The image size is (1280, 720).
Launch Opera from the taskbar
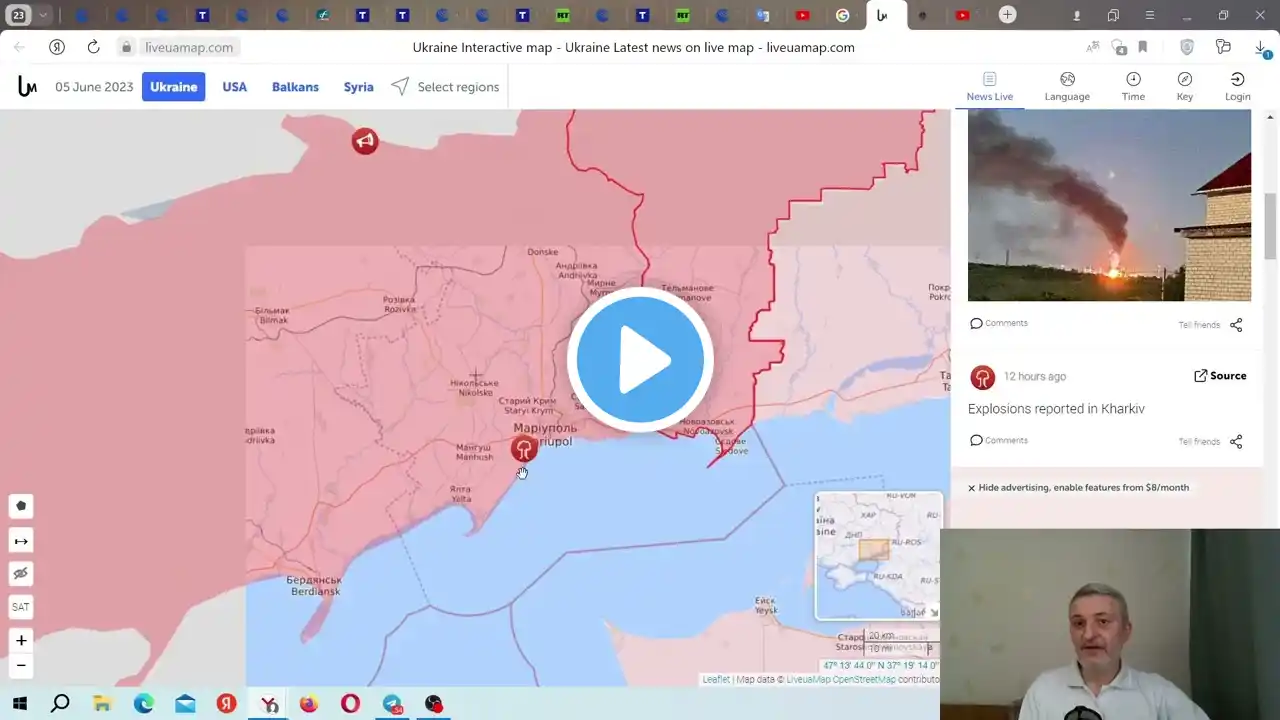click(x=350, y=704)
